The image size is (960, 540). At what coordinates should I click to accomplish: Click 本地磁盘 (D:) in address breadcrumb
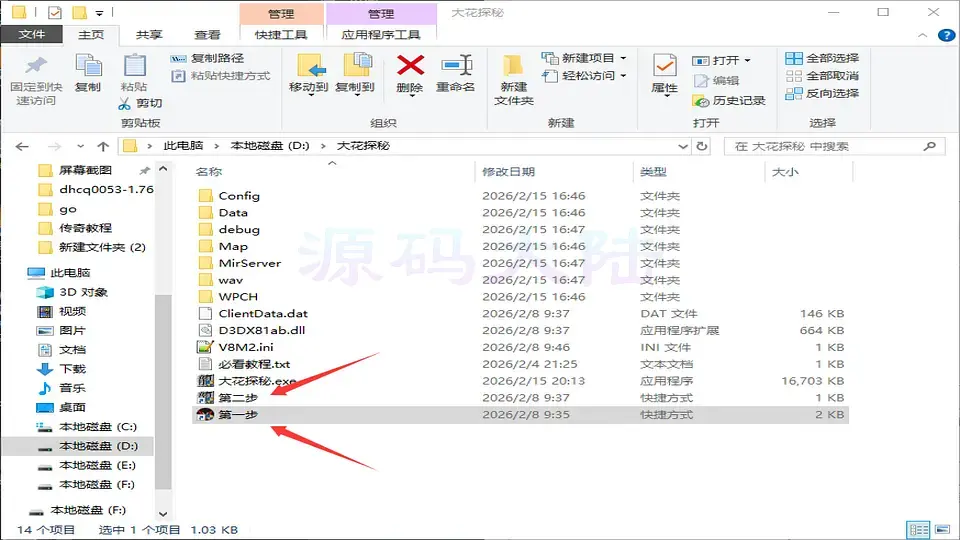tap(270, 146)
